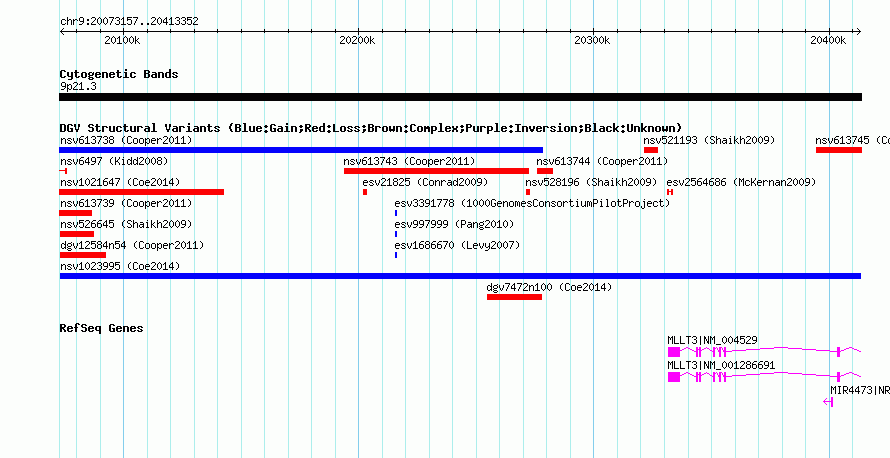890x458 pixels.
Task: Click the nsv528196 small red marker
Action: (528, 192)
